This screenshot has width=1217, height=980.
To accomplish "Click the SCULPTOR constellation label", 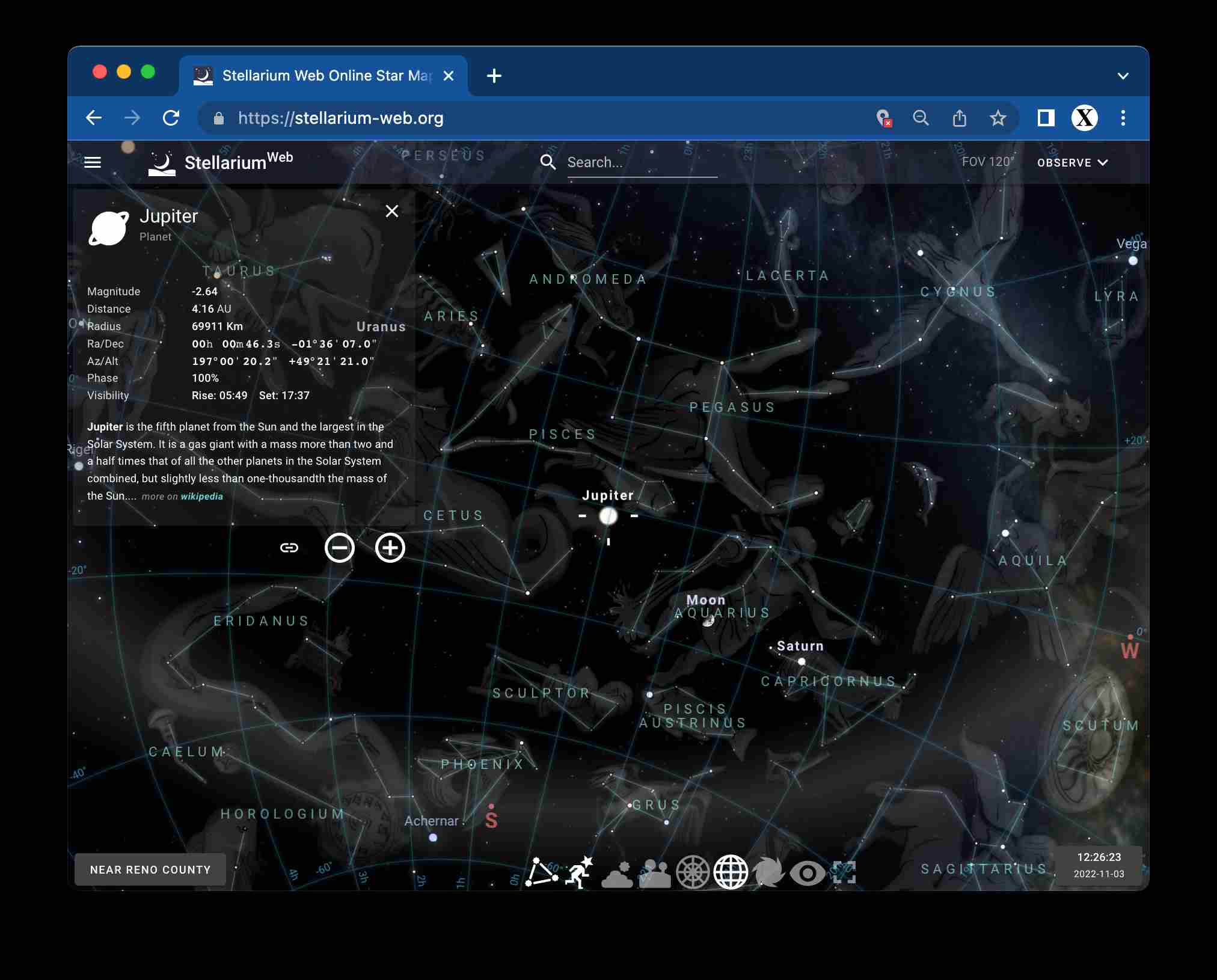I will point(542,693).
